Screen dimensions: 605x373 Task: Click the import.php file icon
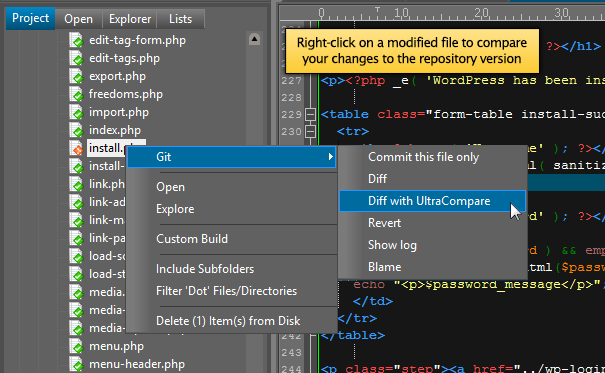pyautogui.click(x=76, y=112)
